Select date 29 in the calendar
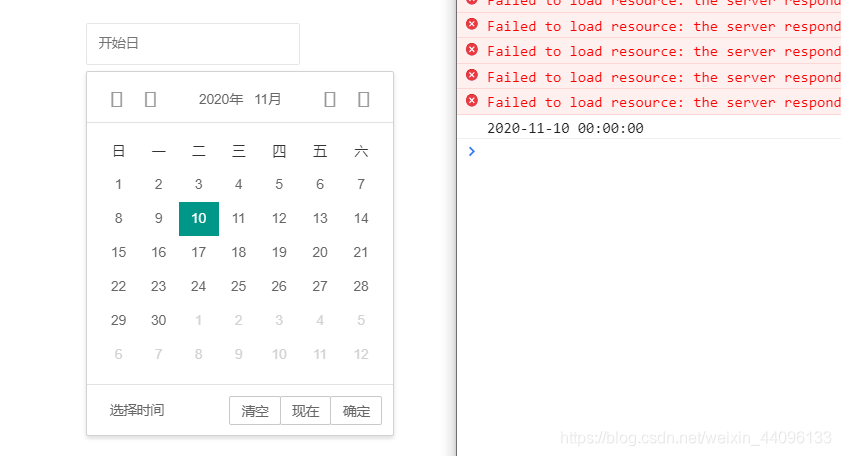Screen dimensions: 841x456 [119, 320]
